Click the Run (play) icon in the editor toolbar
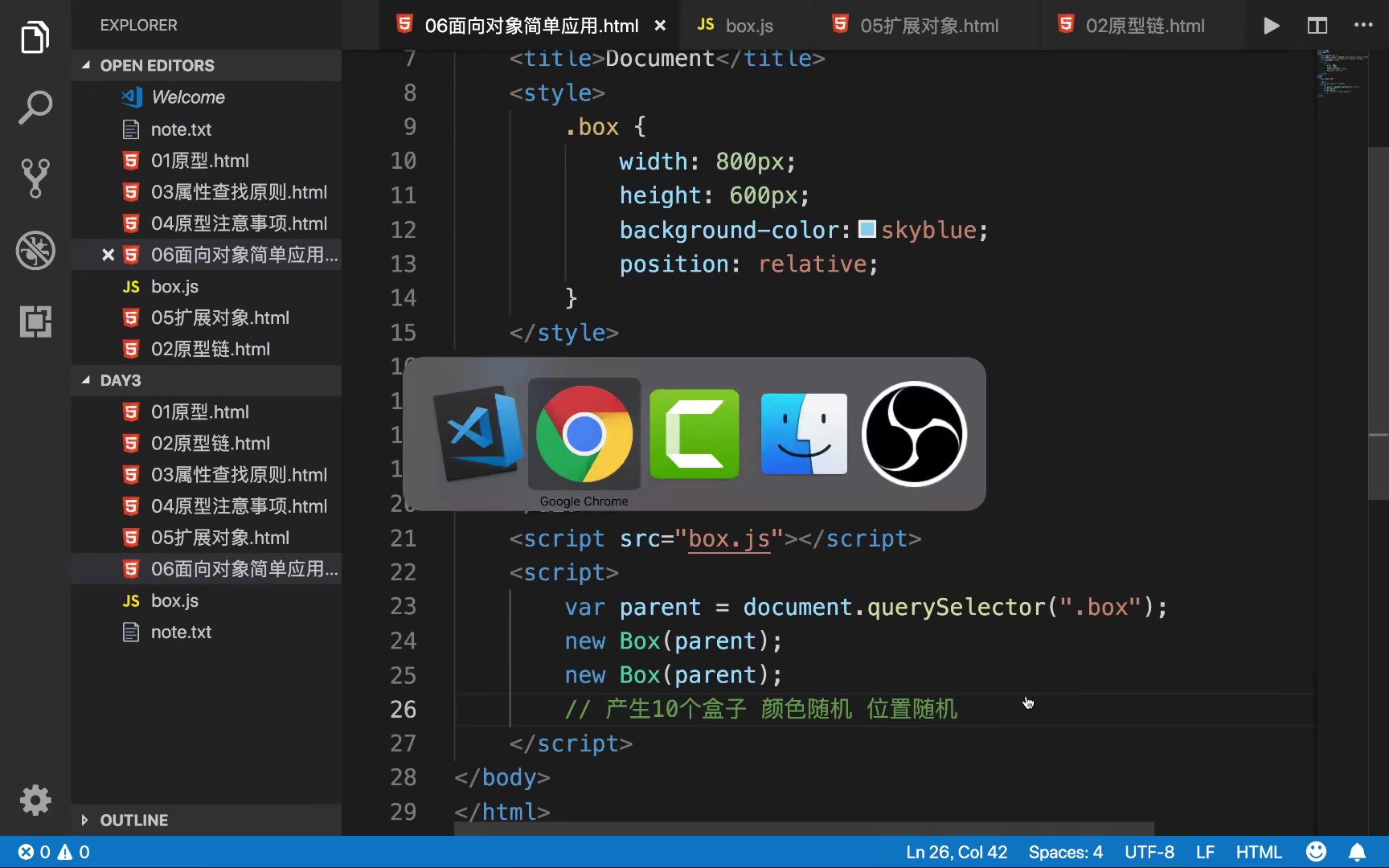1389x868 pixels. pyautogui.click(x=1271, y=26)
